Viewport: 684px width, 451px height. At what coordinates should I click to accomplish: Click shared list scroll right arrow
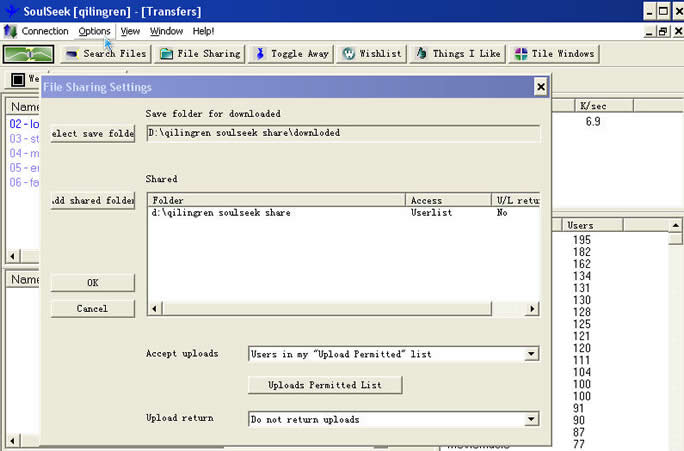(x=532, y=309)
